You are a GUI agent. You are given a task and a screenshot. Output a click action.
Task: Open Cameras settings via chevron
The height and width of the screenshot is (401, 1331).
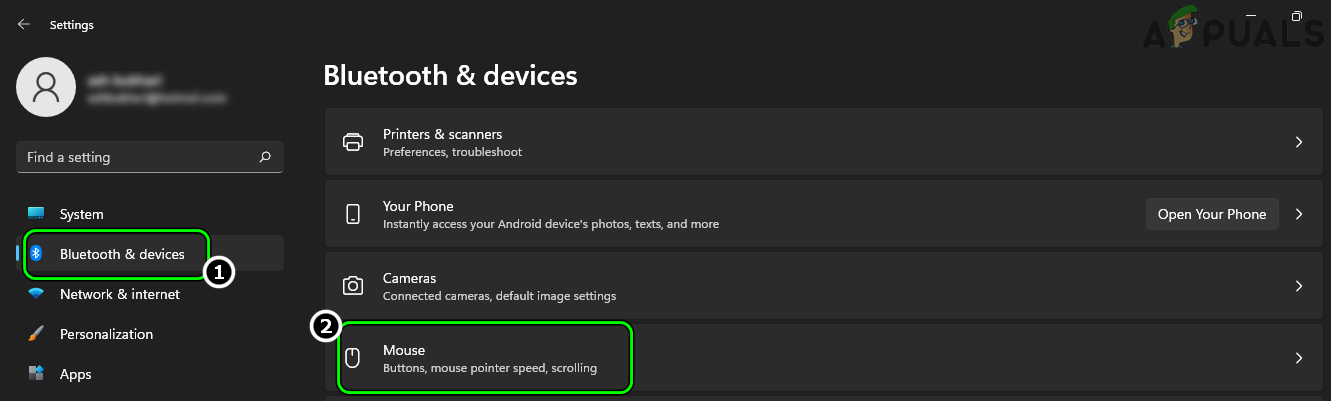[x=1298, y=286]
